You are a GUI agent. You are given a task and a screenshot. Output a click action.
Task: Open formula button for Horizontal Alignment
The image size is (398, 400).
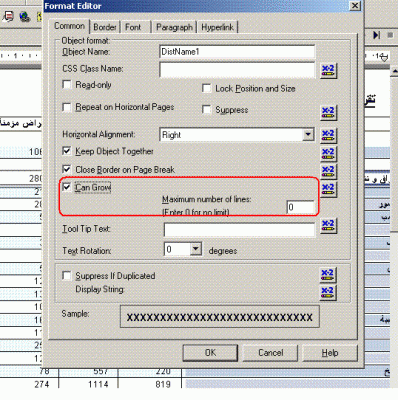tap(328, 135)
